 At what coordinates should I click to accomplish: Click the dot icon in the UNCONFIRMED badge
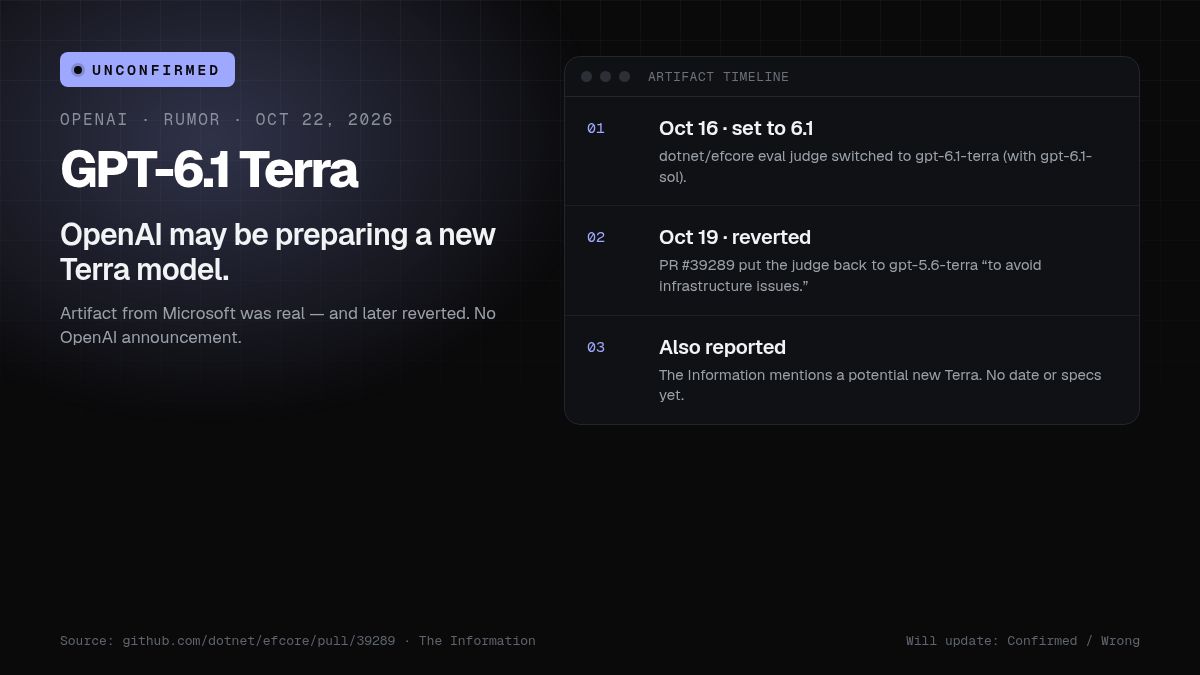tap(78, 70)
